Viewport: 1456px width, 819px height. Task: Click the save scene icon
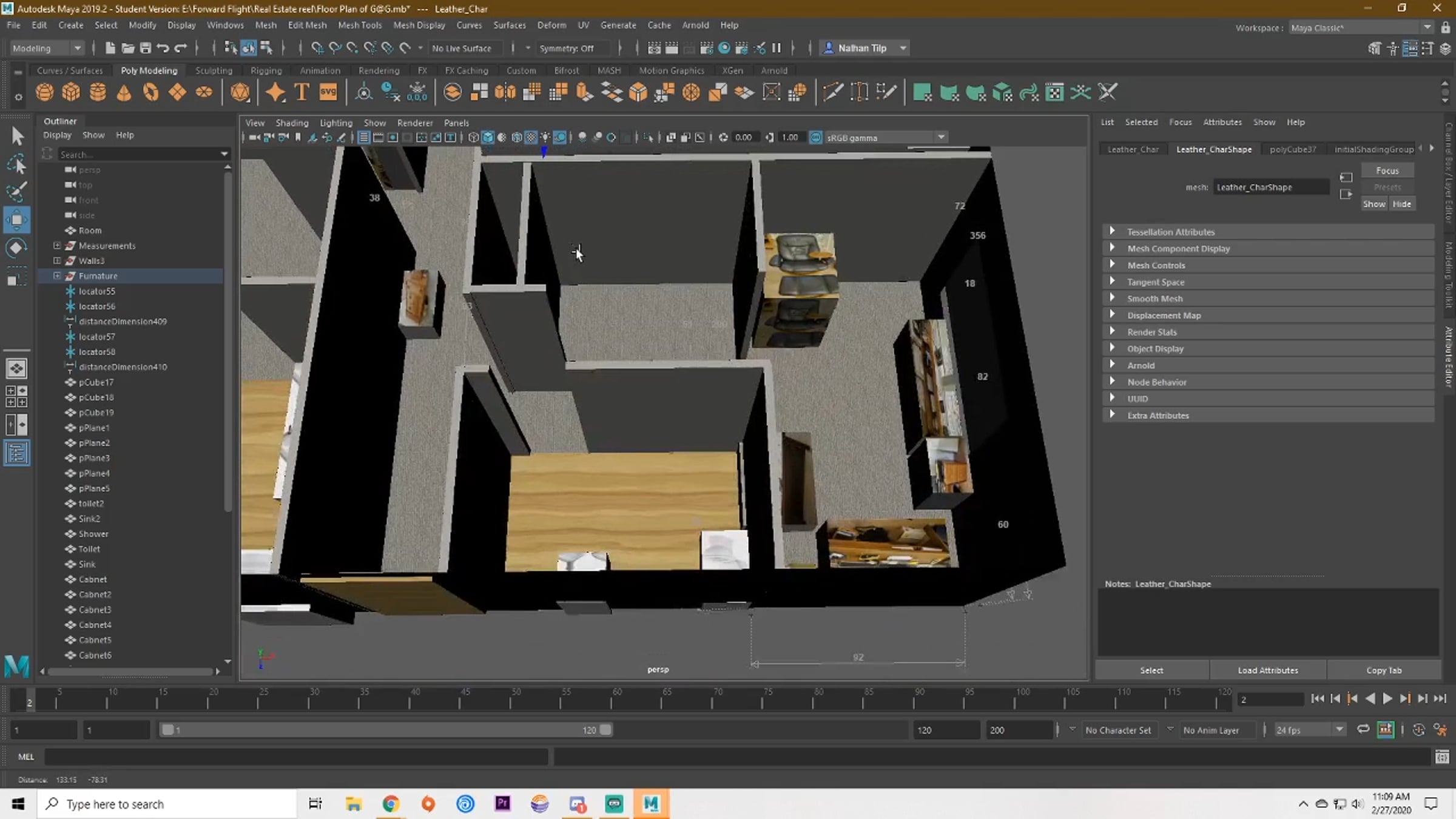click(146, 48)
